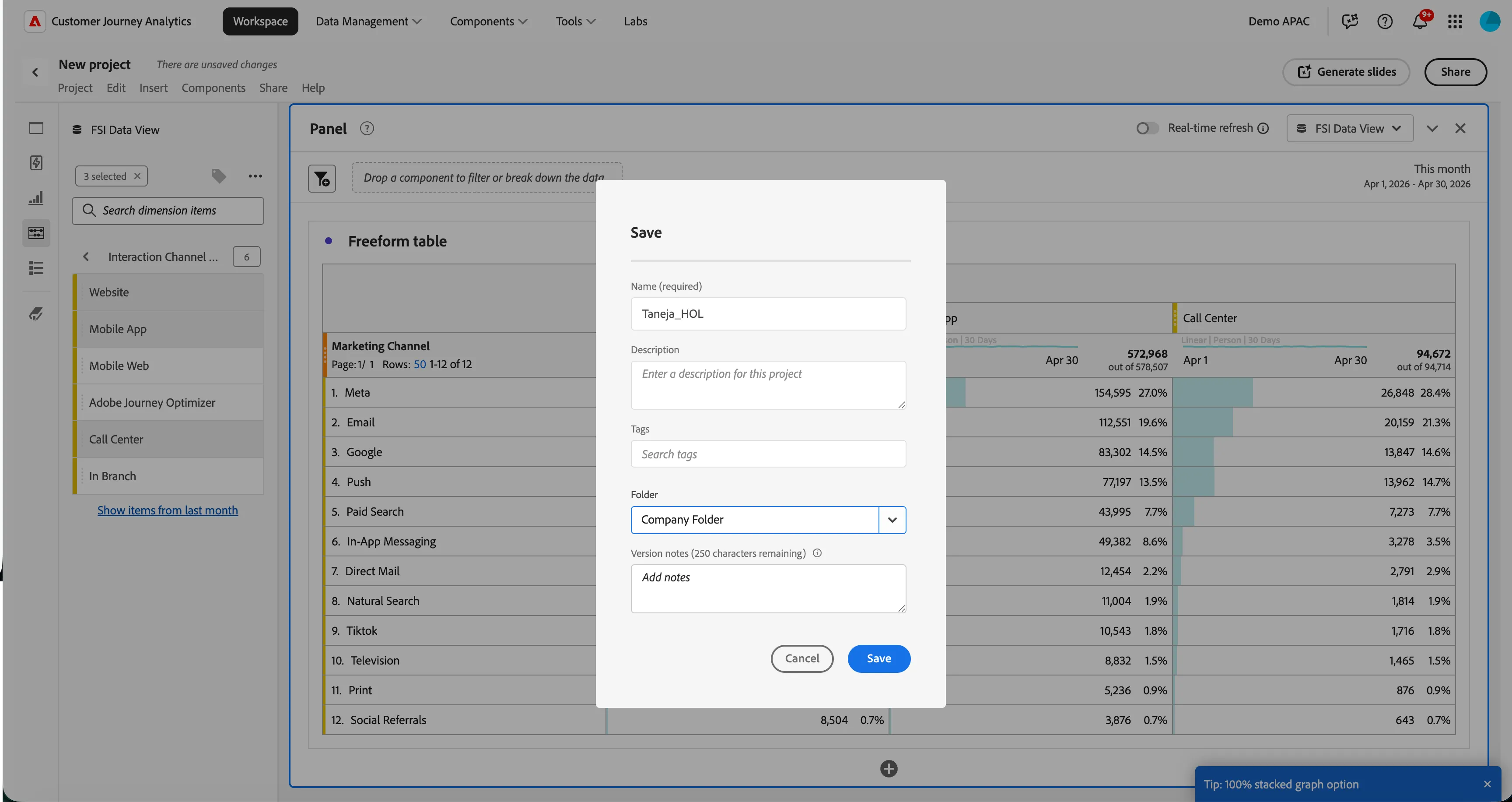Click the tag filter icon
1512x802 pixels.
click(x=218, y=176)
